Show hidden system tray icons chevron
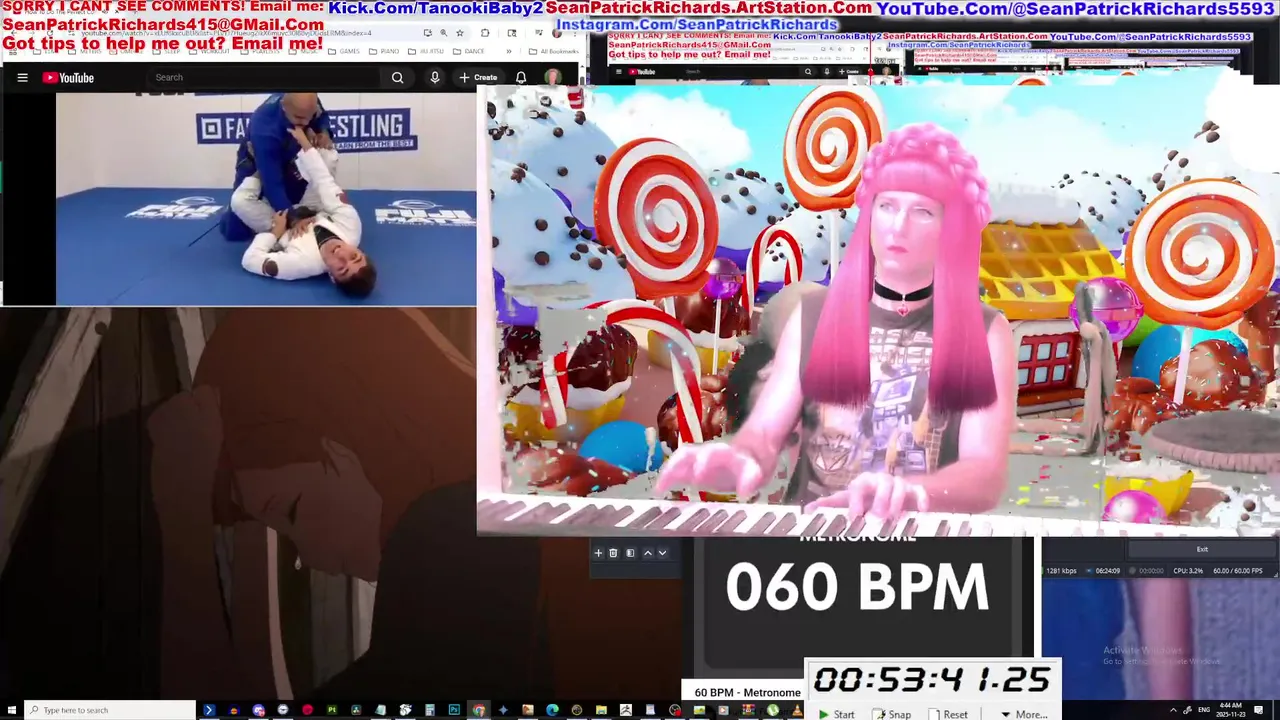This screenshot has height=720, width=1280. (x=1174, y=710)
